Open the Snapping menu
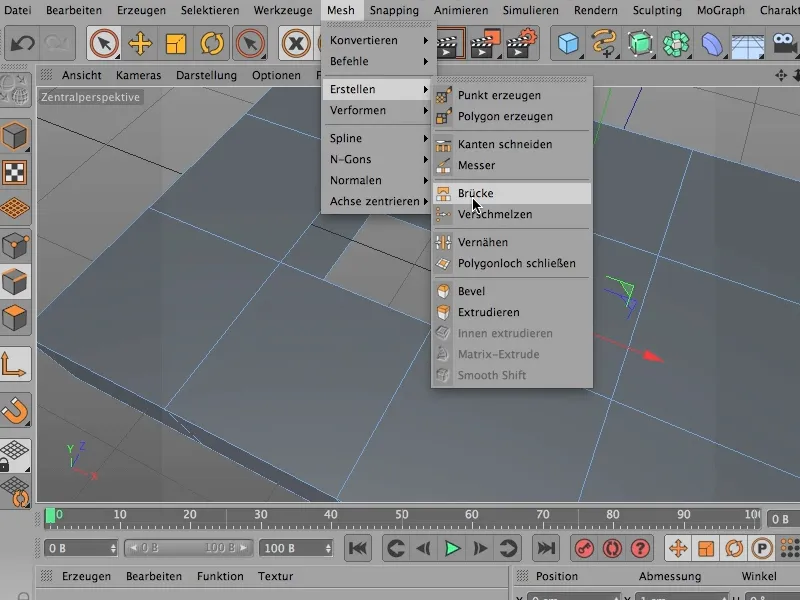 394,10
